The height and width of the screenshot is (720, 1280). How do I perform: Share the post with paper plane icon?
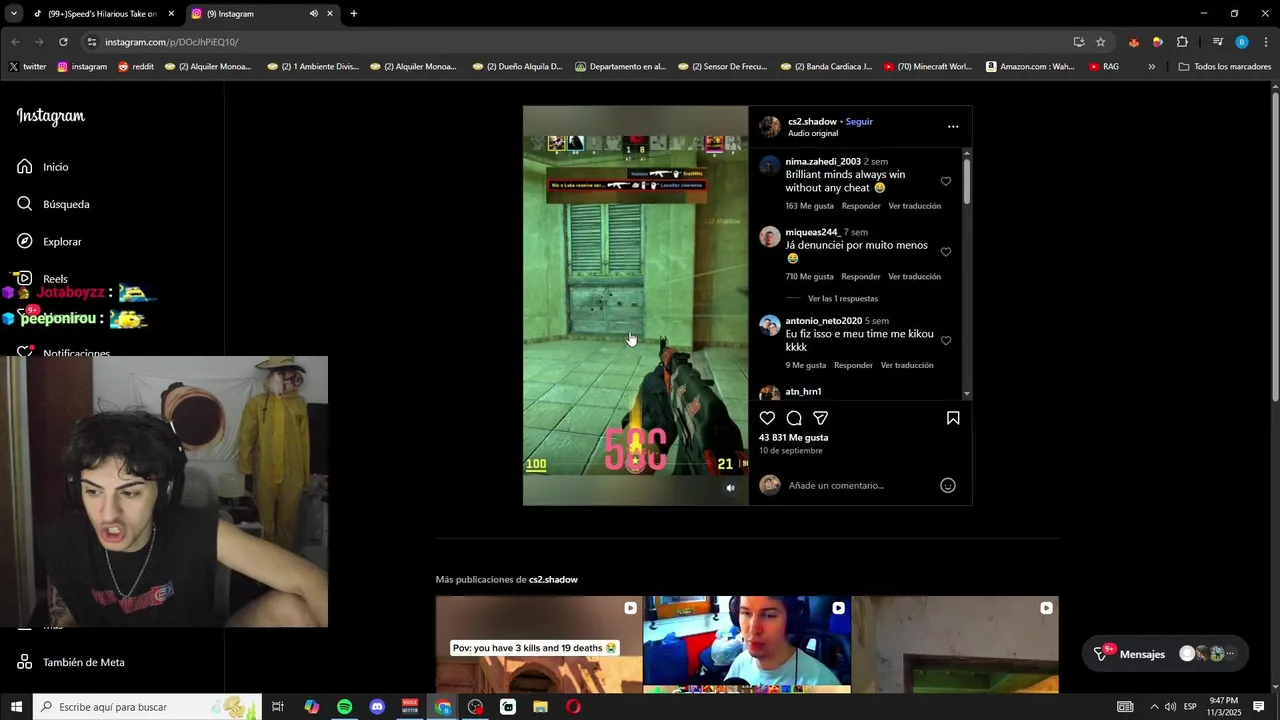click(820, 418)
